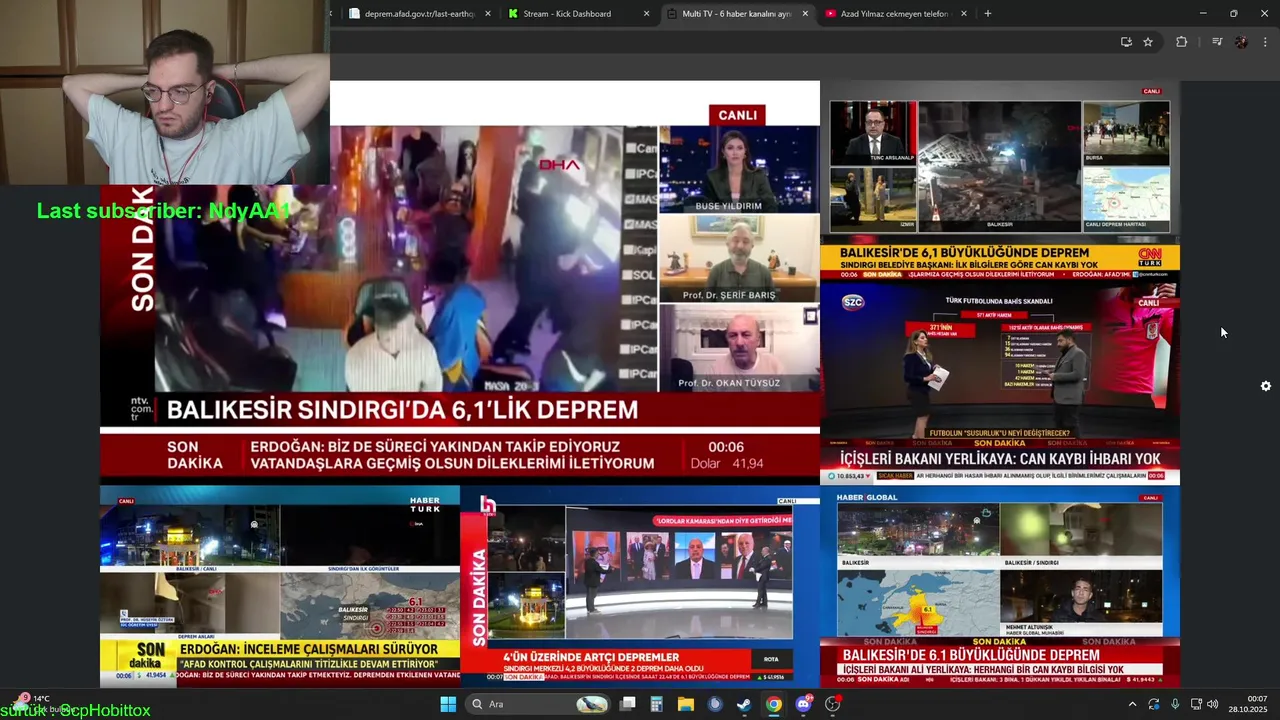
Task: Open Discord from the taskbar
Action: [x=803, y=704]
